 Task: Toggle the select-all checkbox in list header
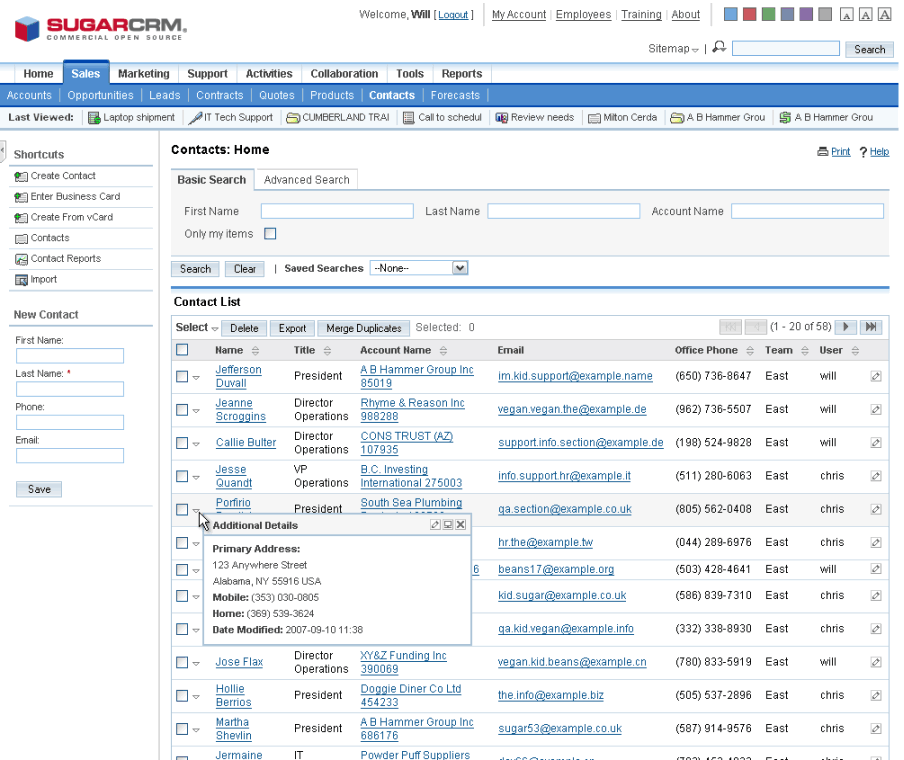click(182, 349)
